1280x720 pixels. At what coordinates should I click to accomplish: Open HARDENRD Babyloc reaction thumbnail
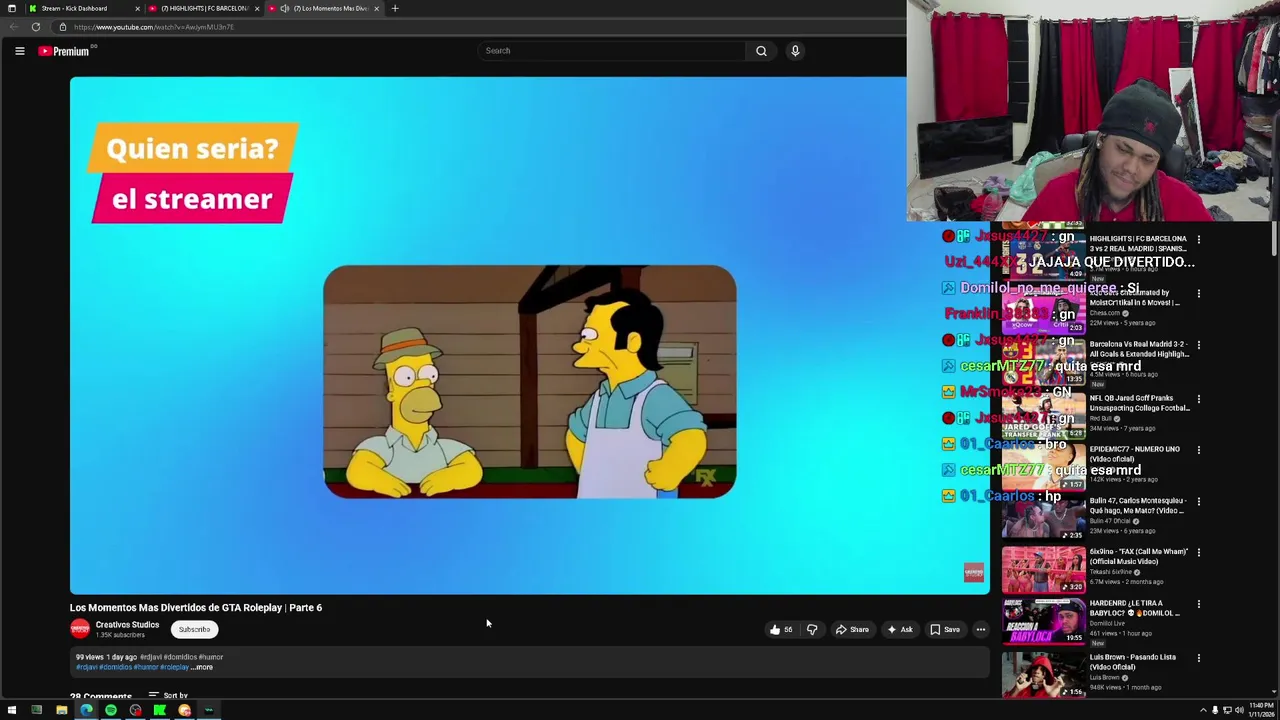(x=1043, y=621)
